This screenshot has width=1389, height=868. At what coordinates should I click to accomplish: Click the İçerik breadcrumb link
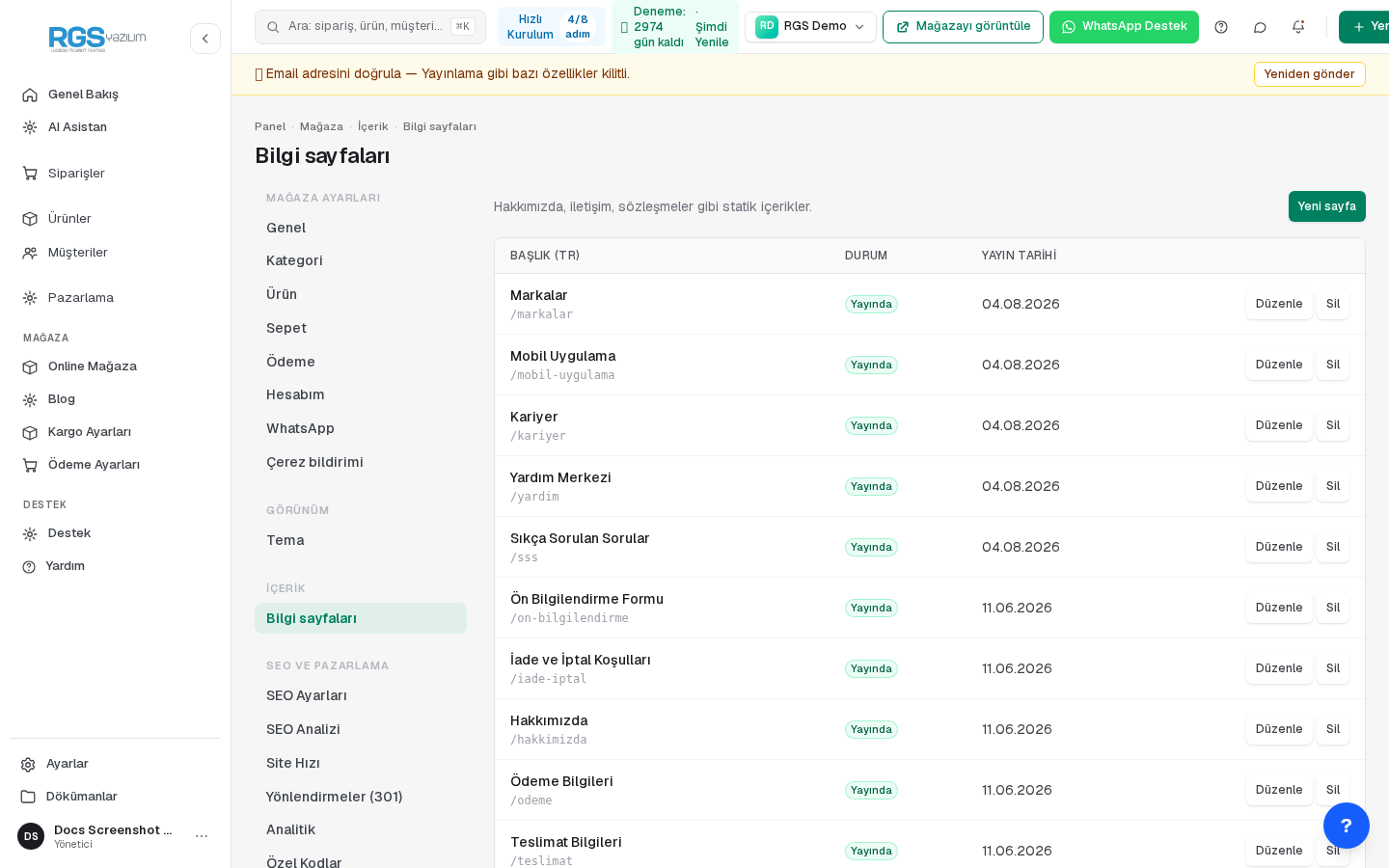(372, 126)
